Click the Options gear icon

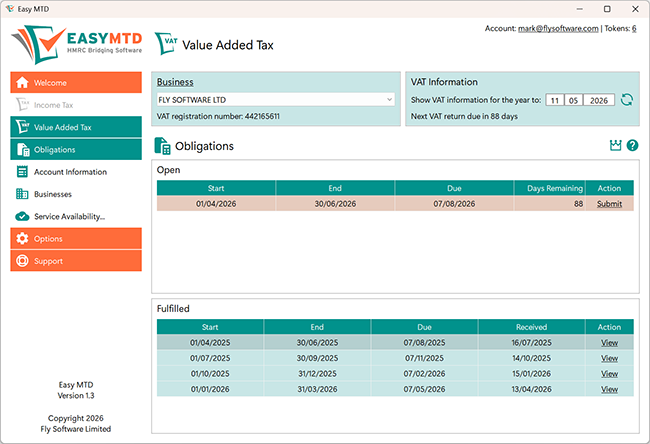pos(22,238)
